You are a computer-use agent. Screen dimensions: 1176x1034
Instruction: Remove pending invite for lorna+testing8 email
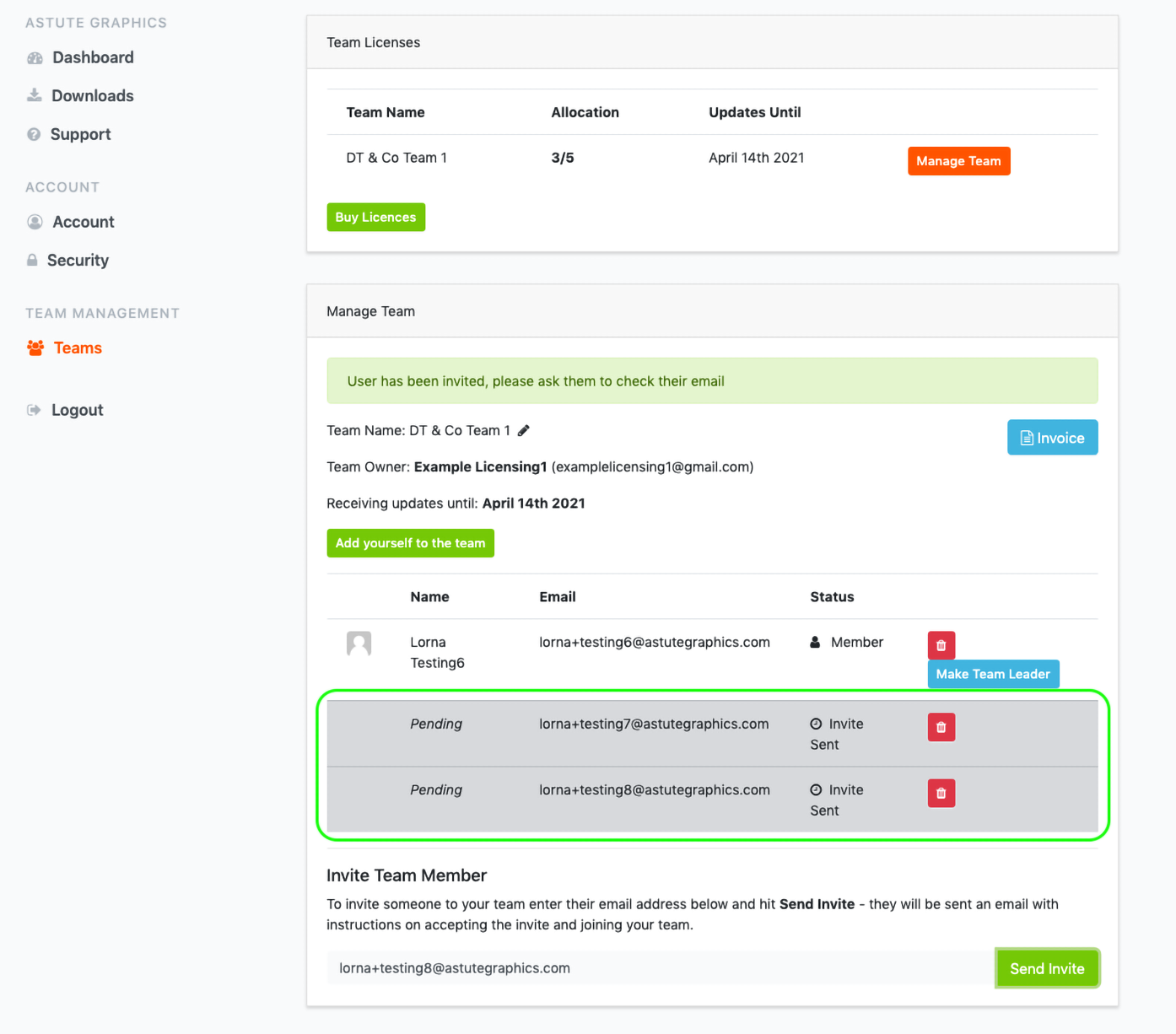pos(941,793)
